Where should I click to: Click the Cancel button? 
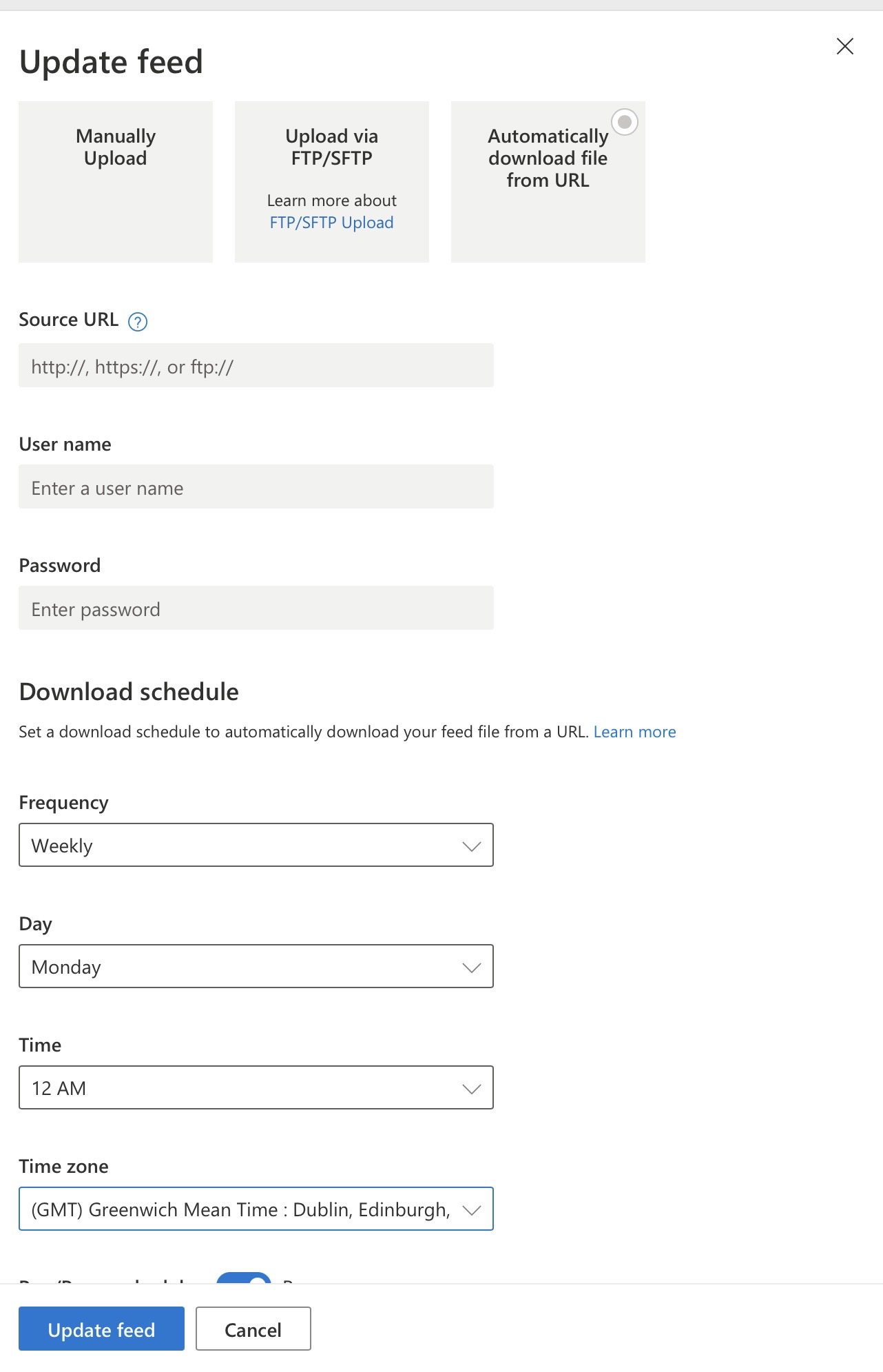pyautogui.click(x=253, y=1329)
